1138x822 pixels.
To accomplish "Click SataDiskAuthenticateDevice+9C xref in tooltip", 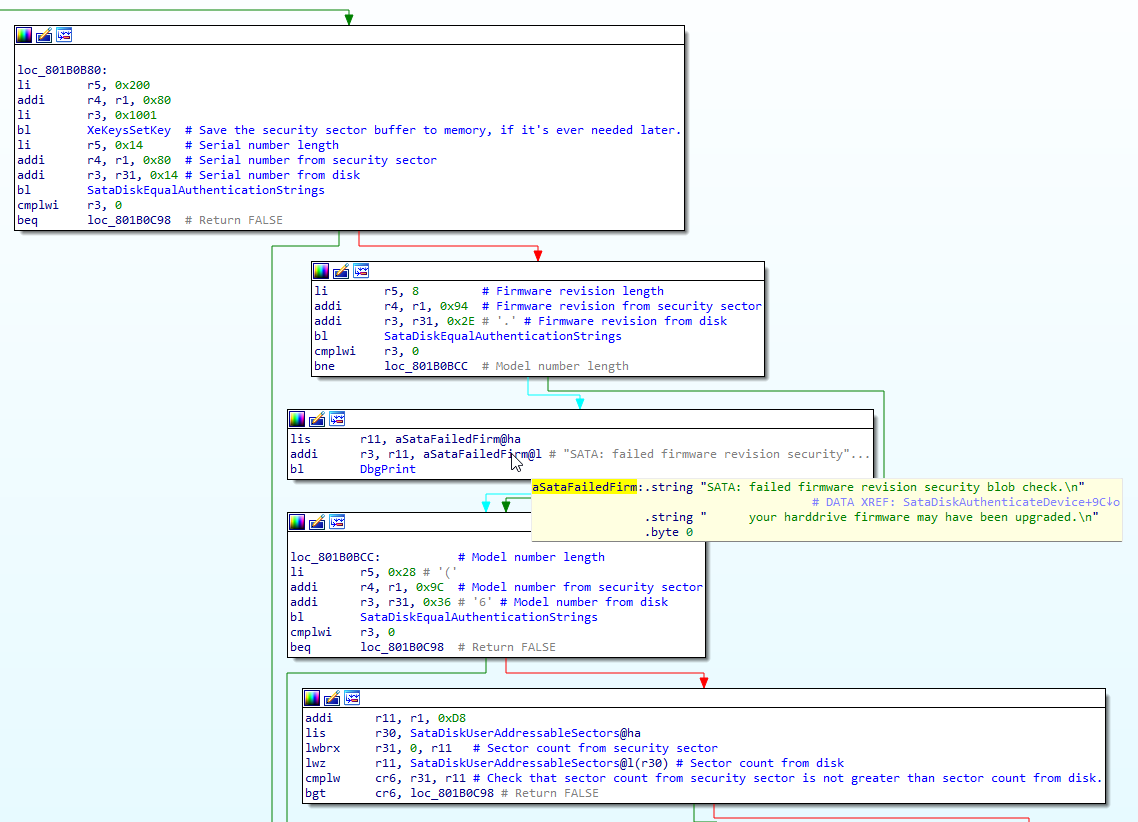I will (x=1011, y=502).
